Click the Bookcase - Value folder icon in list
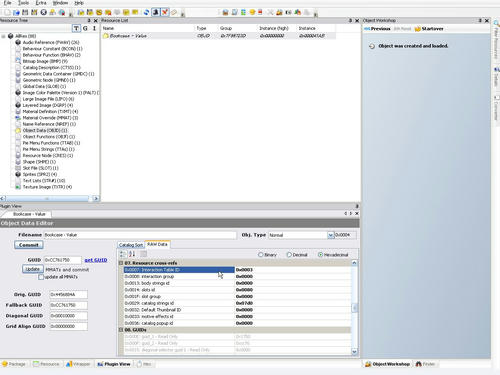 pos(106,36)
